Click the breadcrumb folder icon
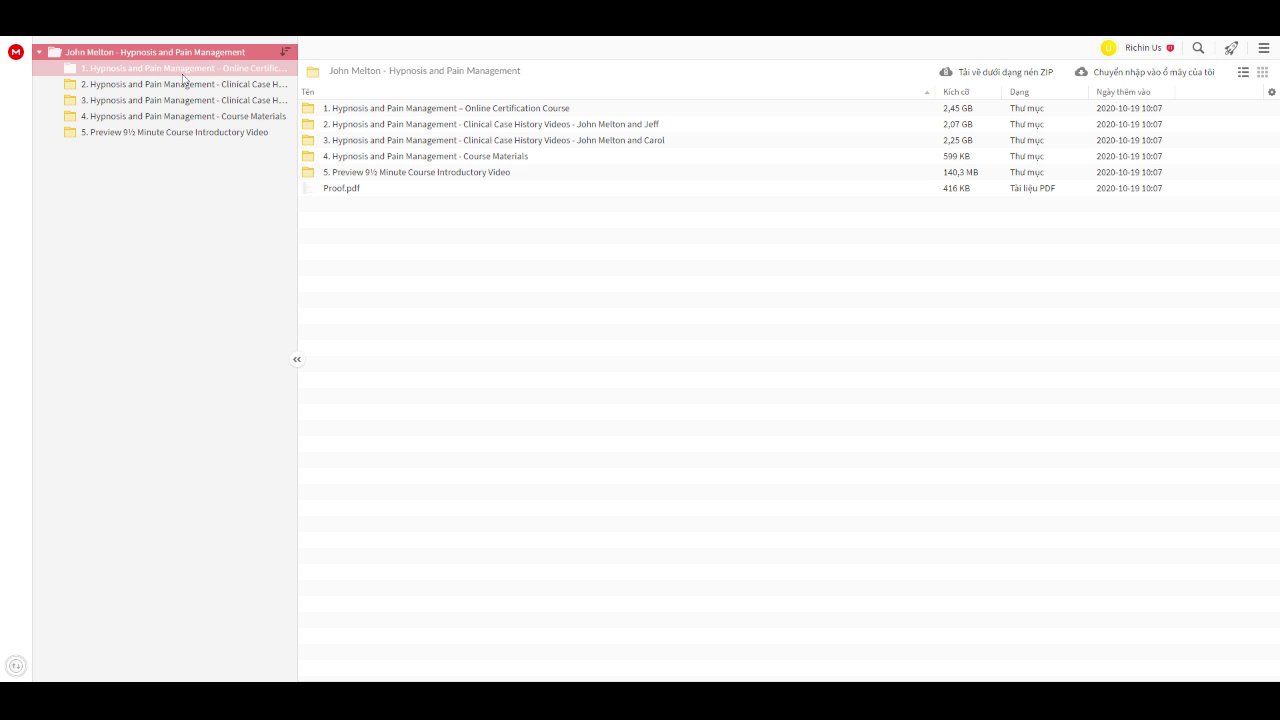1280x720 pixels. tap(313, 72)
